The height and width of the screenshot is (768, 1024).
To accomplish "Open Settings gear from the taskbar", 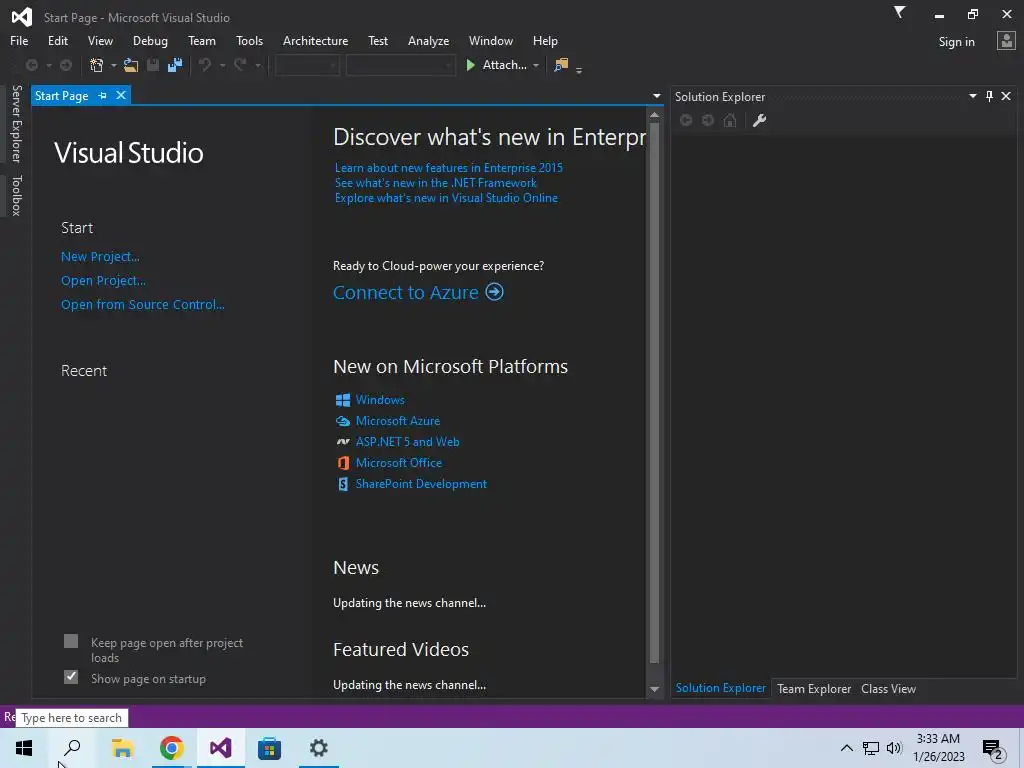I will click(319, 748).
